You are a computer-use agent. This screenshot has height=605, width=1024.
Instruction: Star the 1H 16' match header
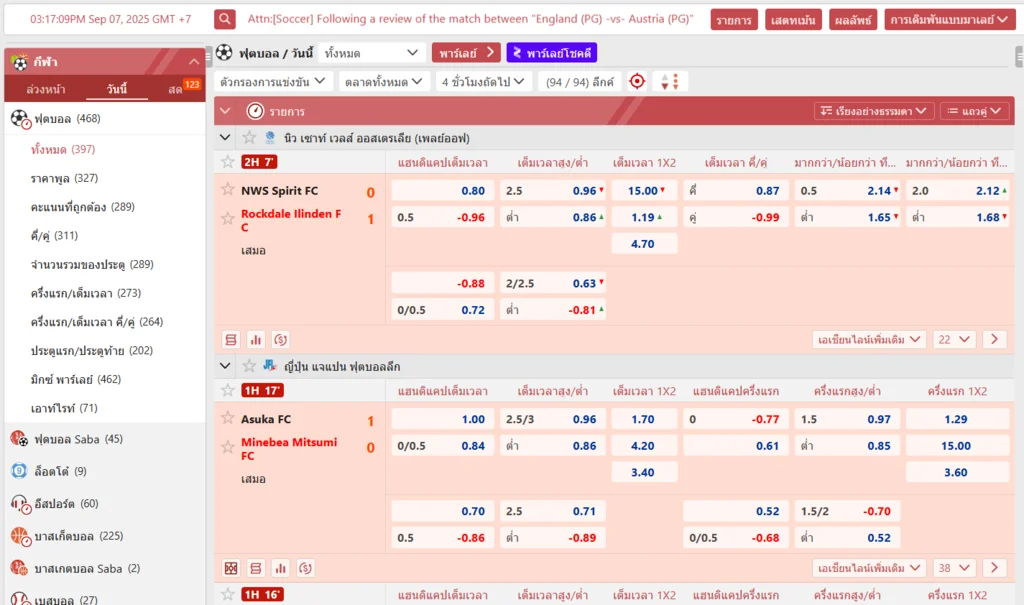pyautogui.click(x=227, y=594)
